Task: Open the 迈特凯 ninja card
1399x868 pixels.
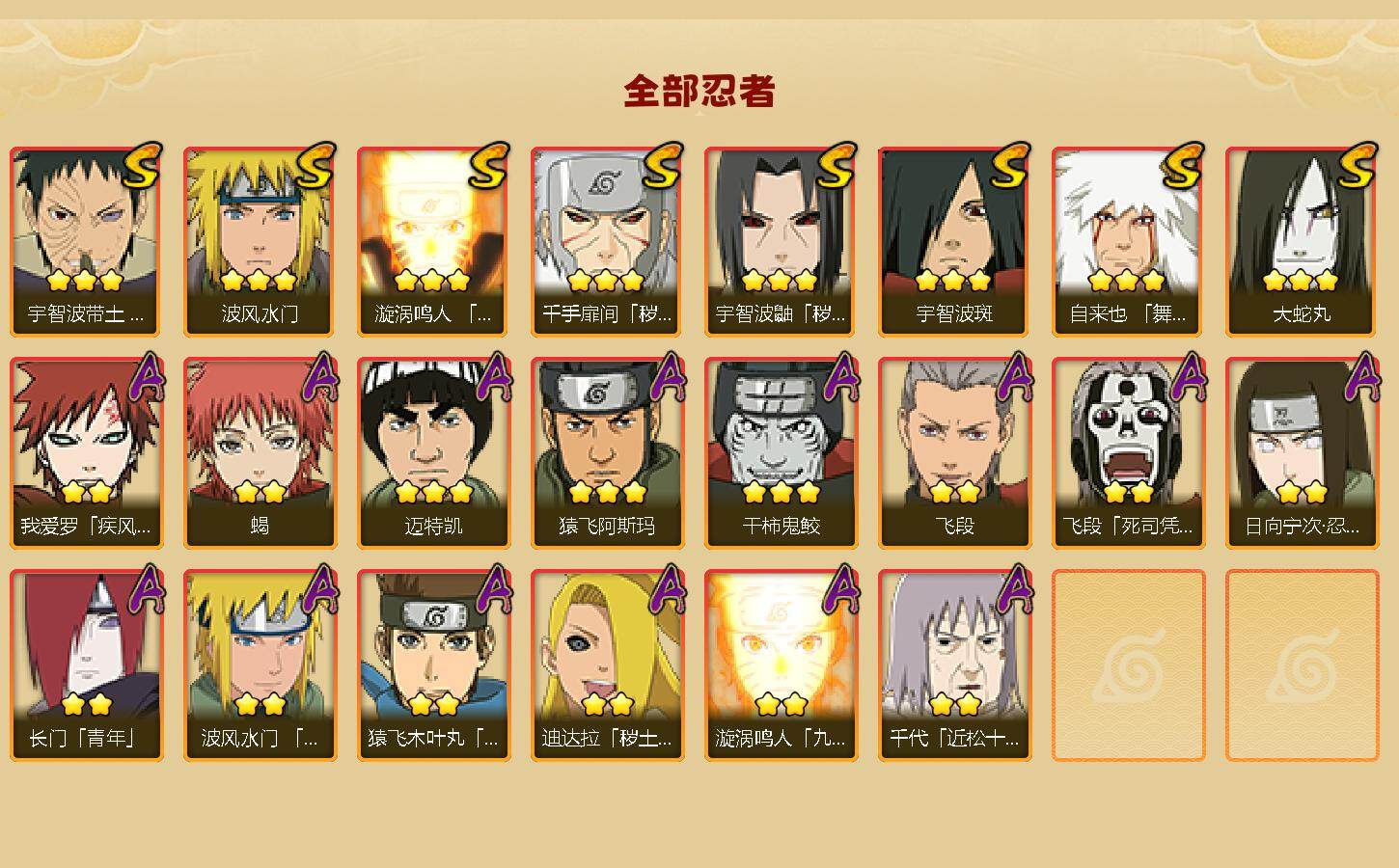Action: (433, 453)
